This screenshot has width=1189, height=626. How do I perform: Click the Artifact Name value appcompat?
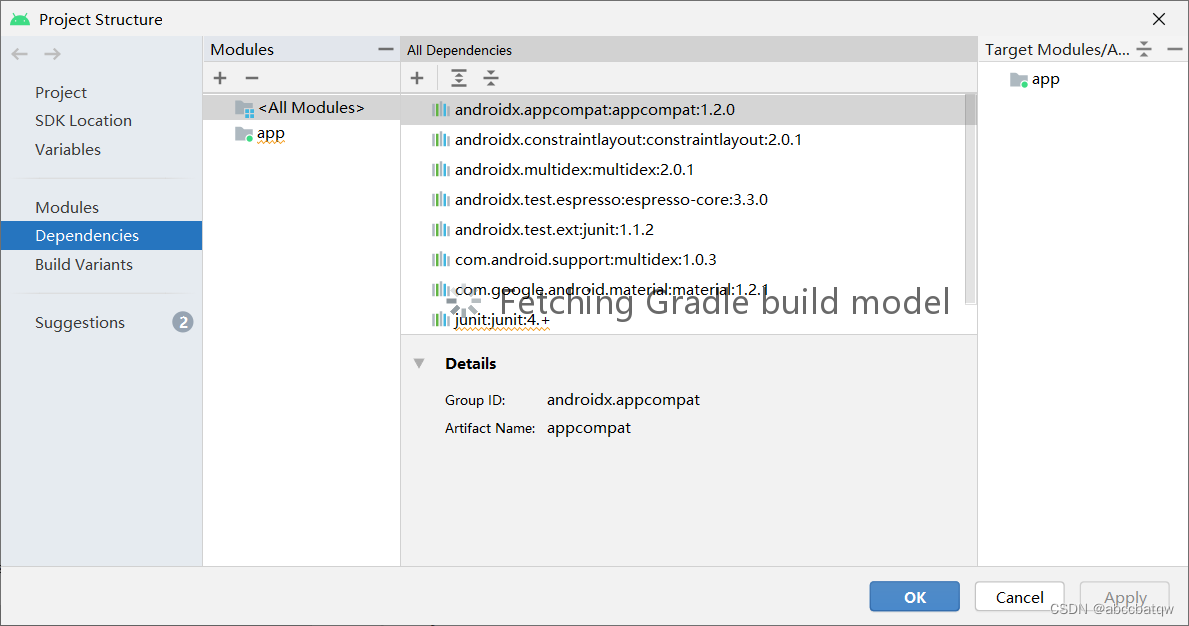(x=588, y=427)
